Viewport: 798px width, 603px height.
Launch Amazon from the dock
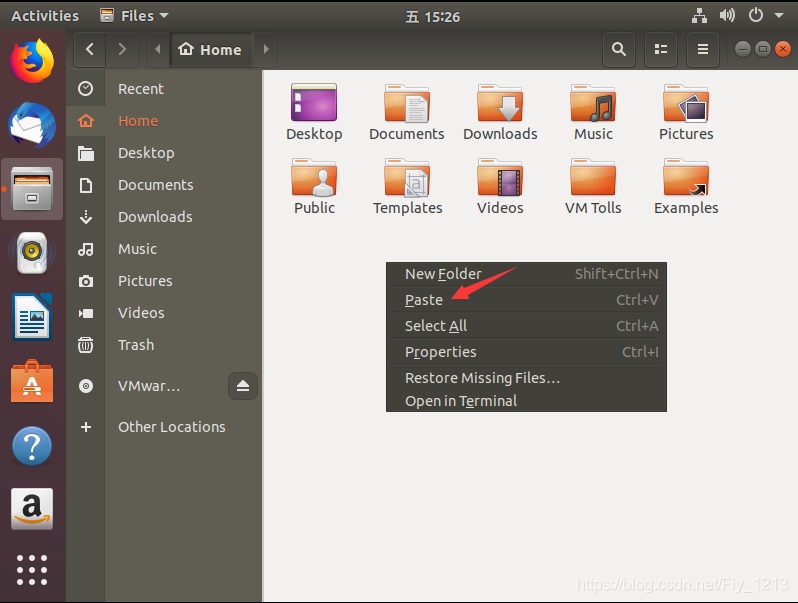pos(32,509)
